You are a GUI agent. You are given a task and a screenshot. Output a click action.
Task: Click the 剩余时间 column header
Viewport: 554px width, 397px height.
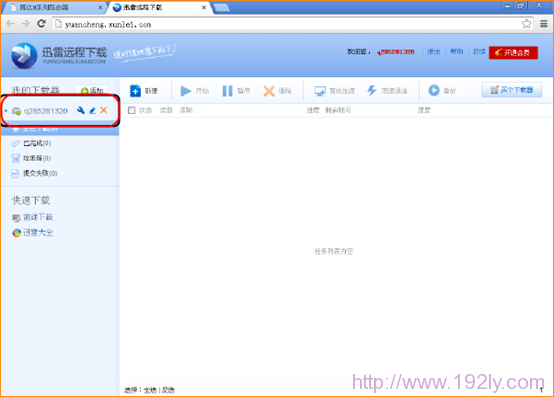tap(338, 110)
